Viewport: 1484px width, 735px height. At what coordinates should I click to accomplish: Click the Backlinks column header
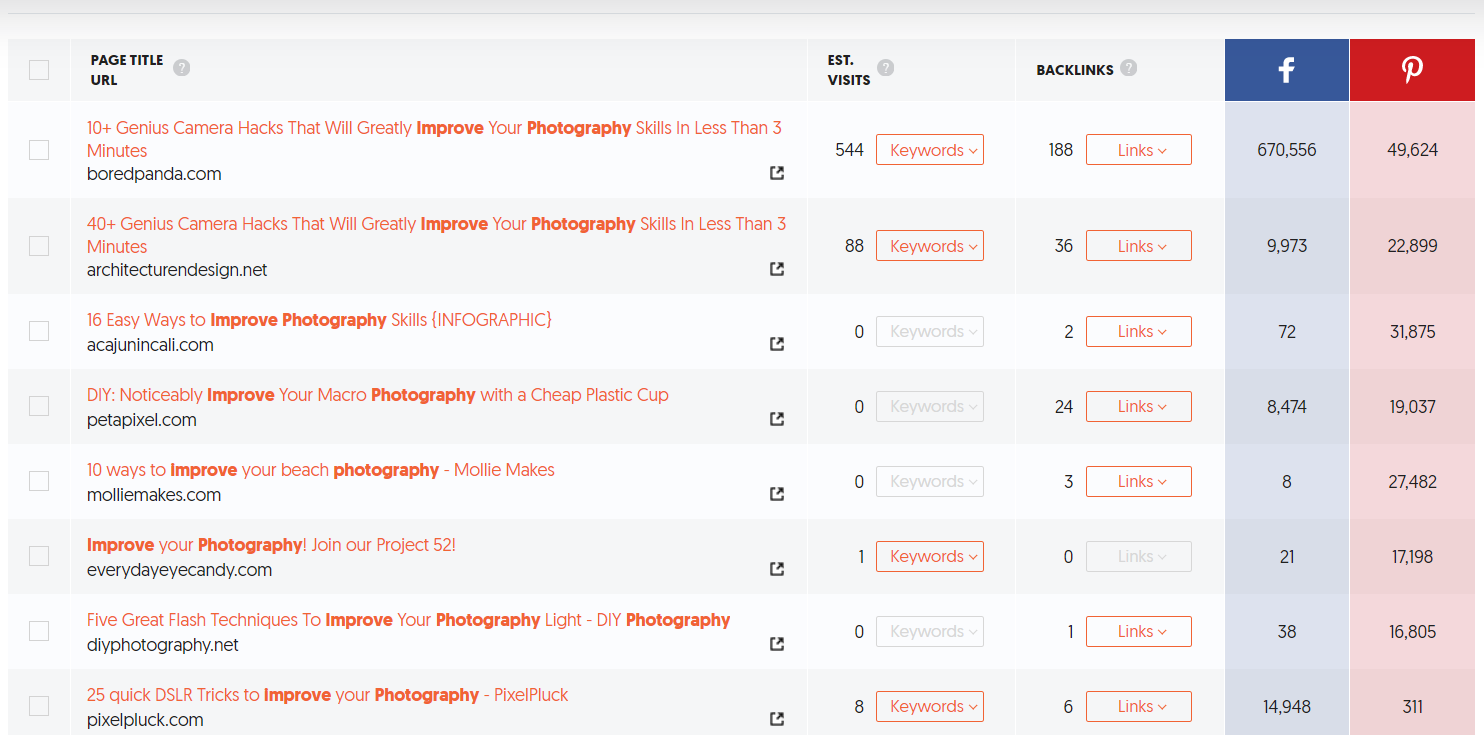tap(1076, 70)
